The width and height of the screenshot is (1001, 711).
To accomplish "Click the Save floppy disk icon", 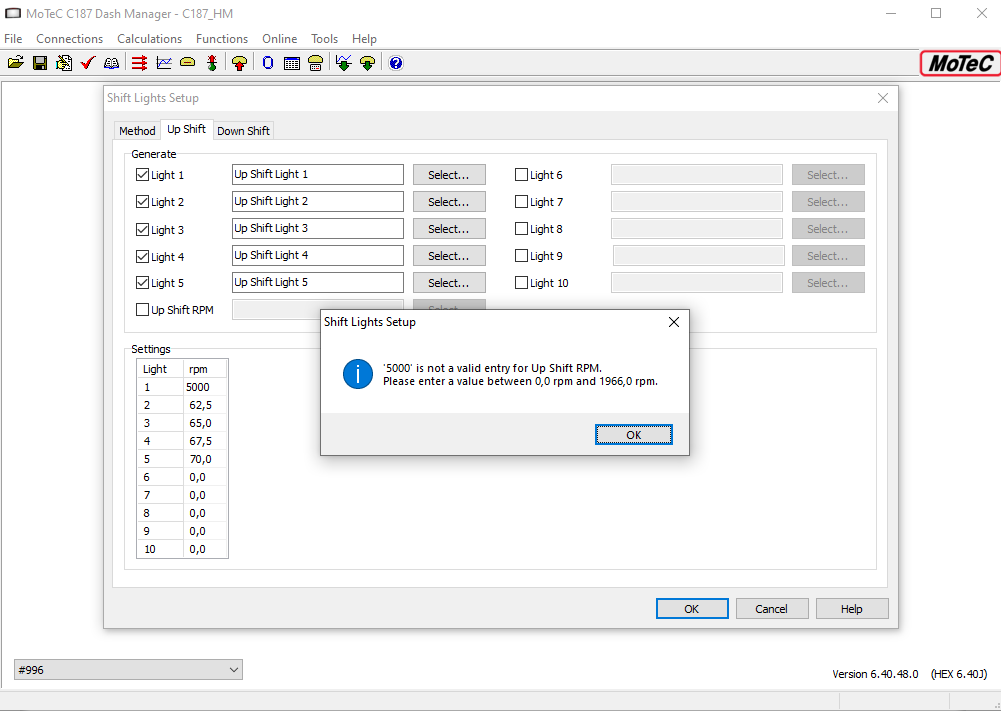I will (40, 63).
